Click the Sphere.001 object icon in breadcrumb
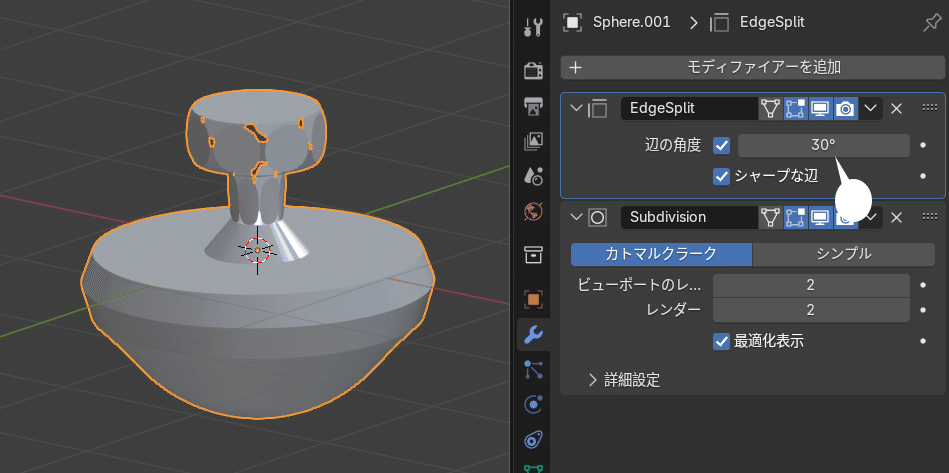The image size is (949, 473). [x=572, y=23]
